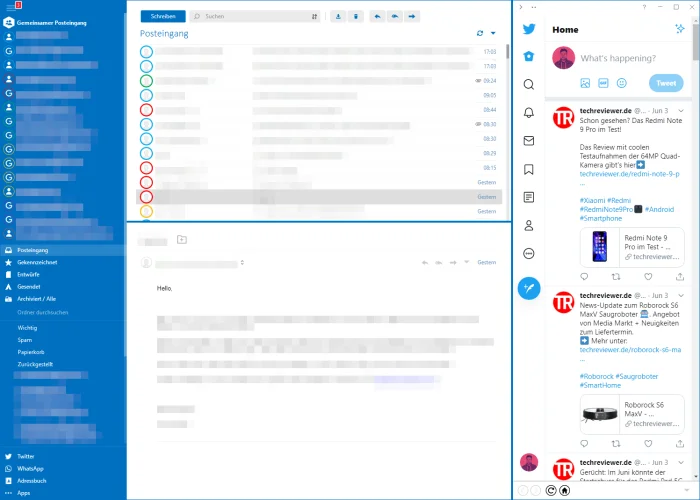This screenshot has width=700, height=500.
Task: Open the Posteingang dropdown arrow next to refresh
Action: (493, 33)
